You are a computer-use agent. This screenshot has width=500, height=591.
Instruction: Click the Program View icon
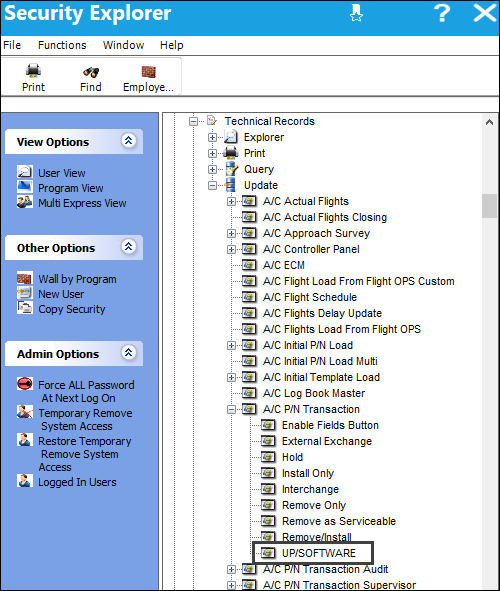(x=25, y=187)
